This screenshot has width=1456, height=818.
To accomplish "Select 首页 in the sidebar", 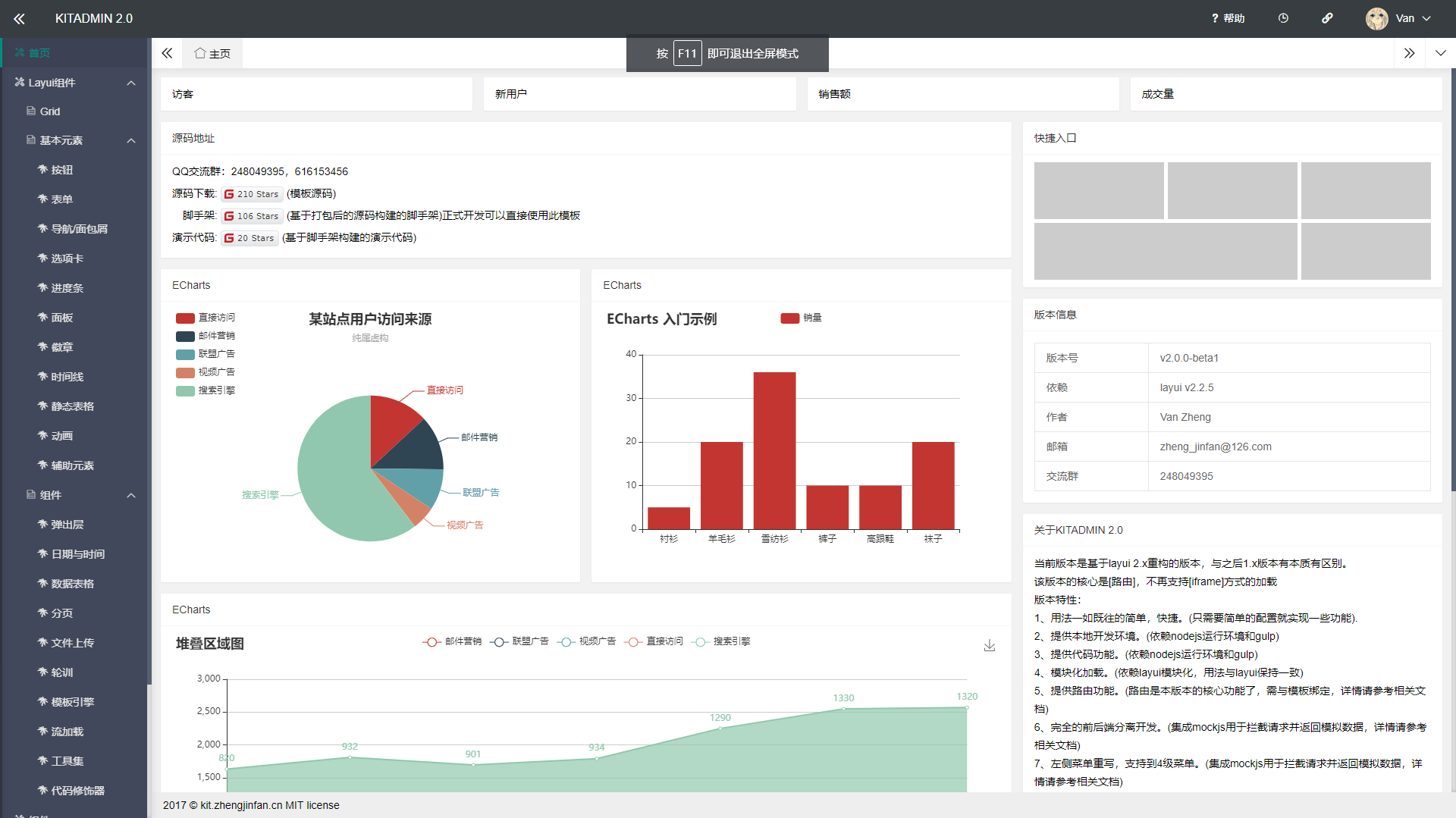I will pos(74,52).
